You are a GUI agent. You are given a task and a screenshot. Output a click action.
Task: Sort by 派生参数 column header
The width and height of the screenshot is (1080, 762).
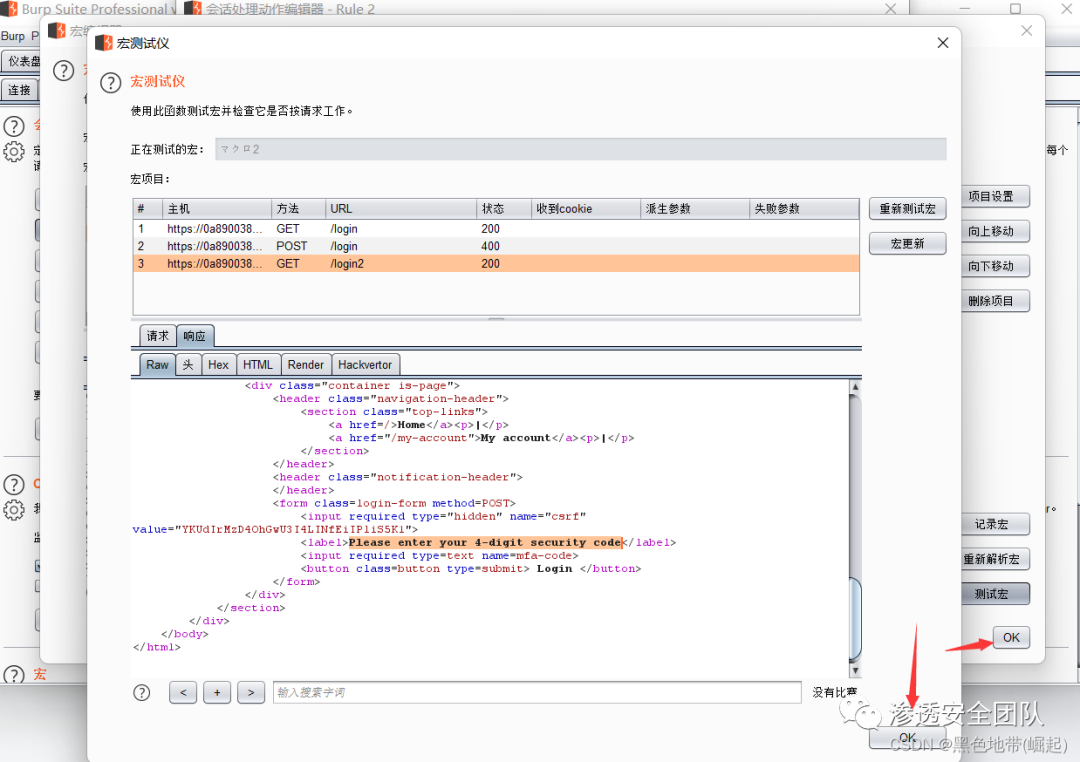pyautogui.click(x=694, y=209)
